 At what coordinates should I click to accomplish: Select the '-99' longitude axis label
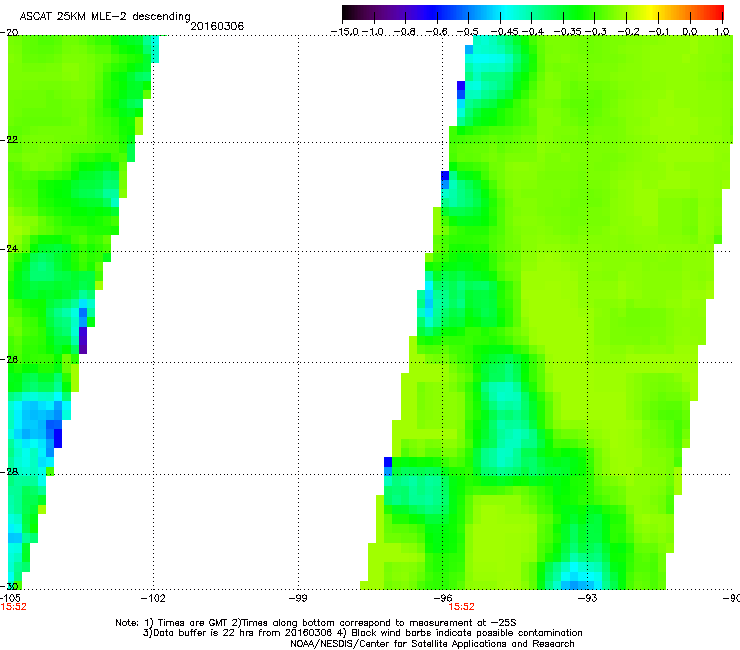coord(298,598)
